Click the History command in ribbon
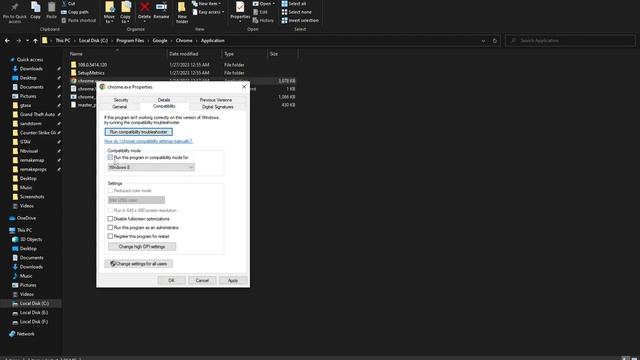Image resolution: width=640 pixels, height=360 pixels. (263, 20)
